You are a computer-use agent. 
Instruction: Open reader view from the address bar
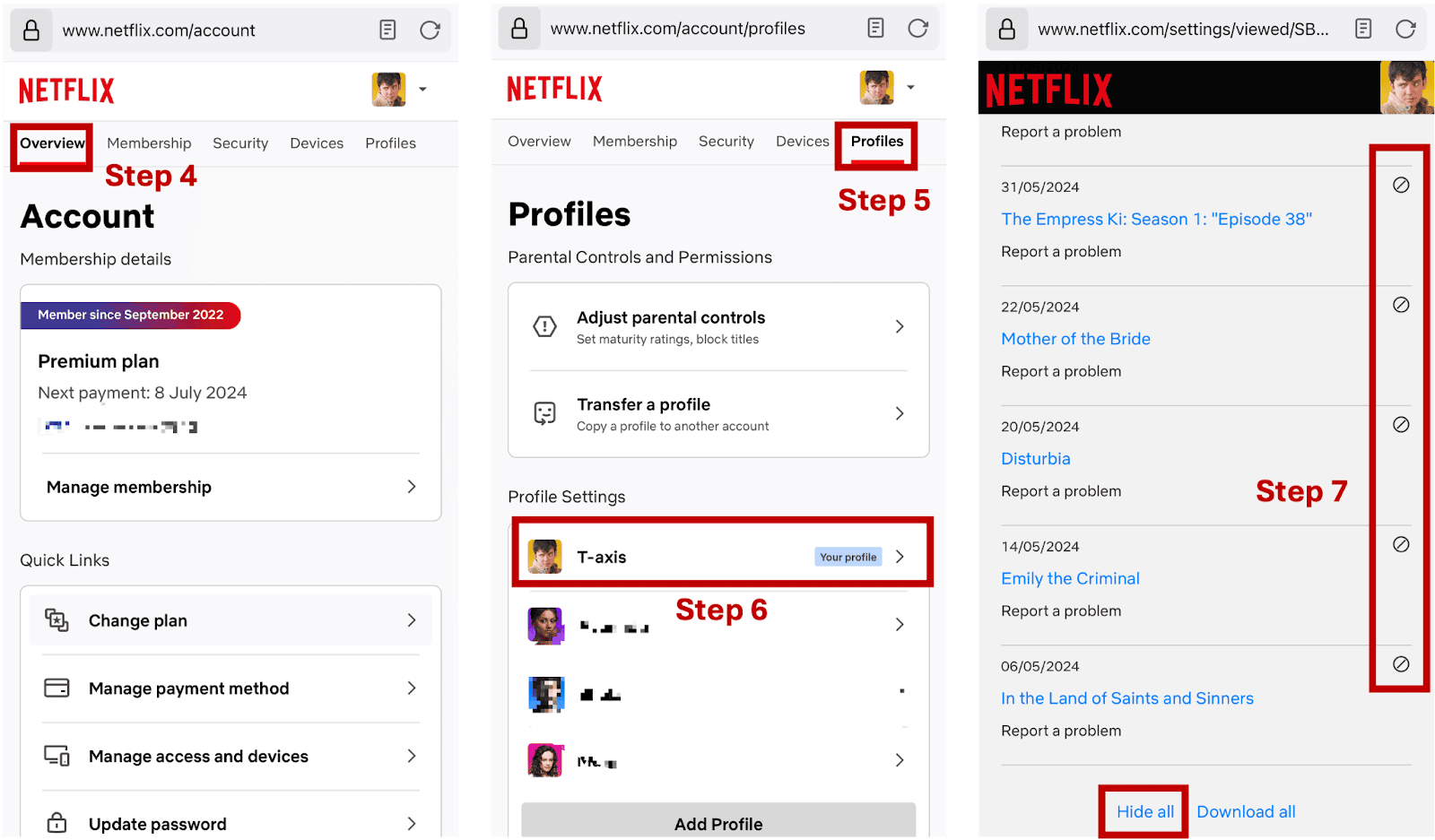pyautogui.click(x=387, y=29)
